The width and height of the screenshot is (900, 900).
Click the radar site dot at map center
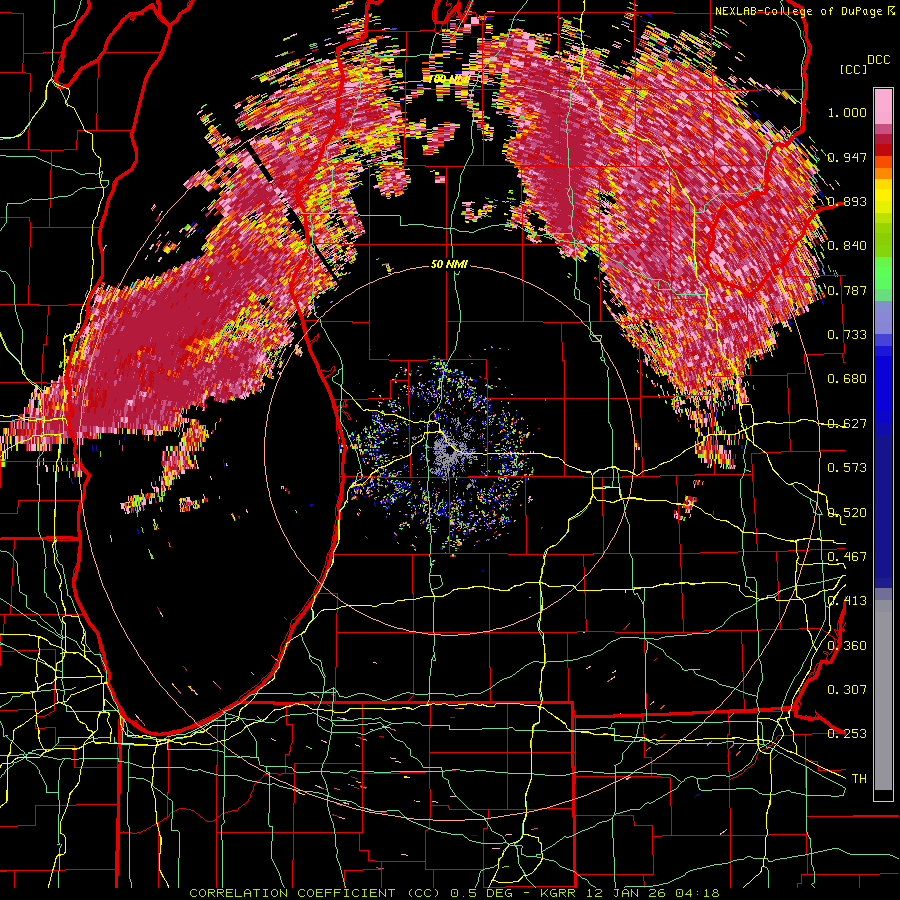click(x=449, y=451)
